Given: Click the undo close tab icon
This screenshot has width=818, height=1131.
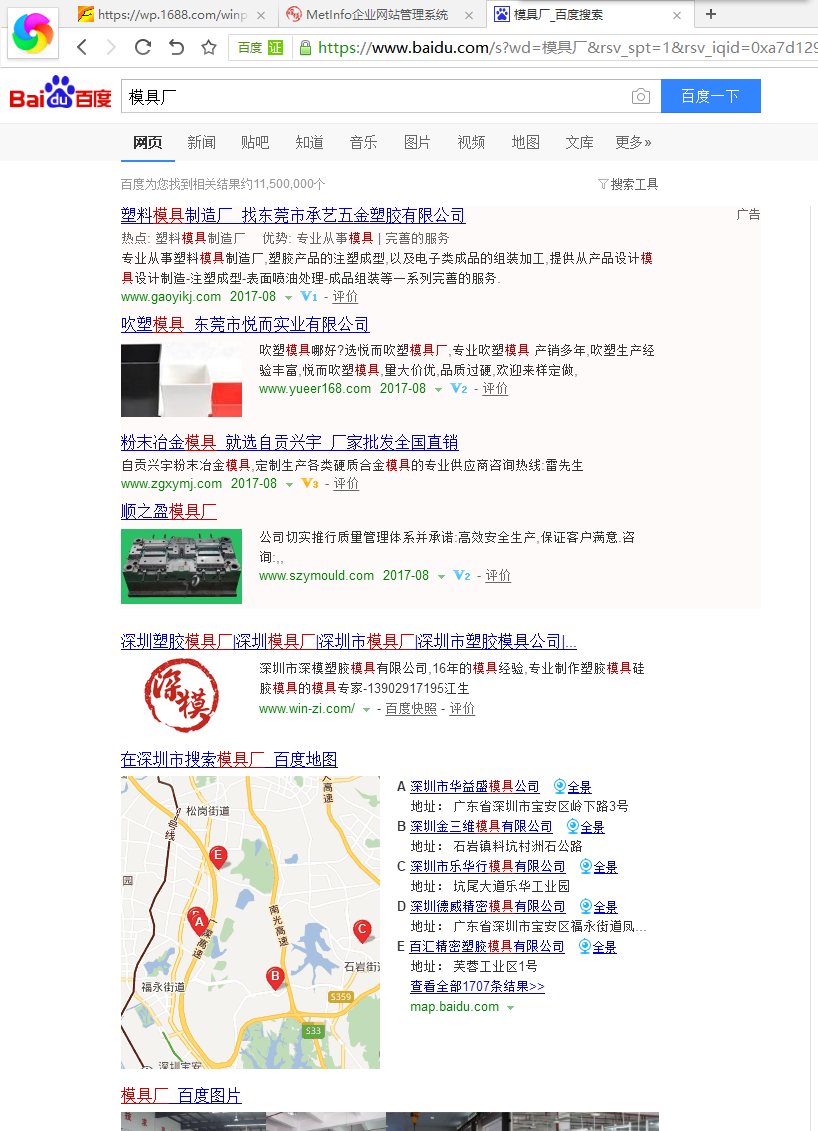Looking at the screenshot, I should pos(176,47).
